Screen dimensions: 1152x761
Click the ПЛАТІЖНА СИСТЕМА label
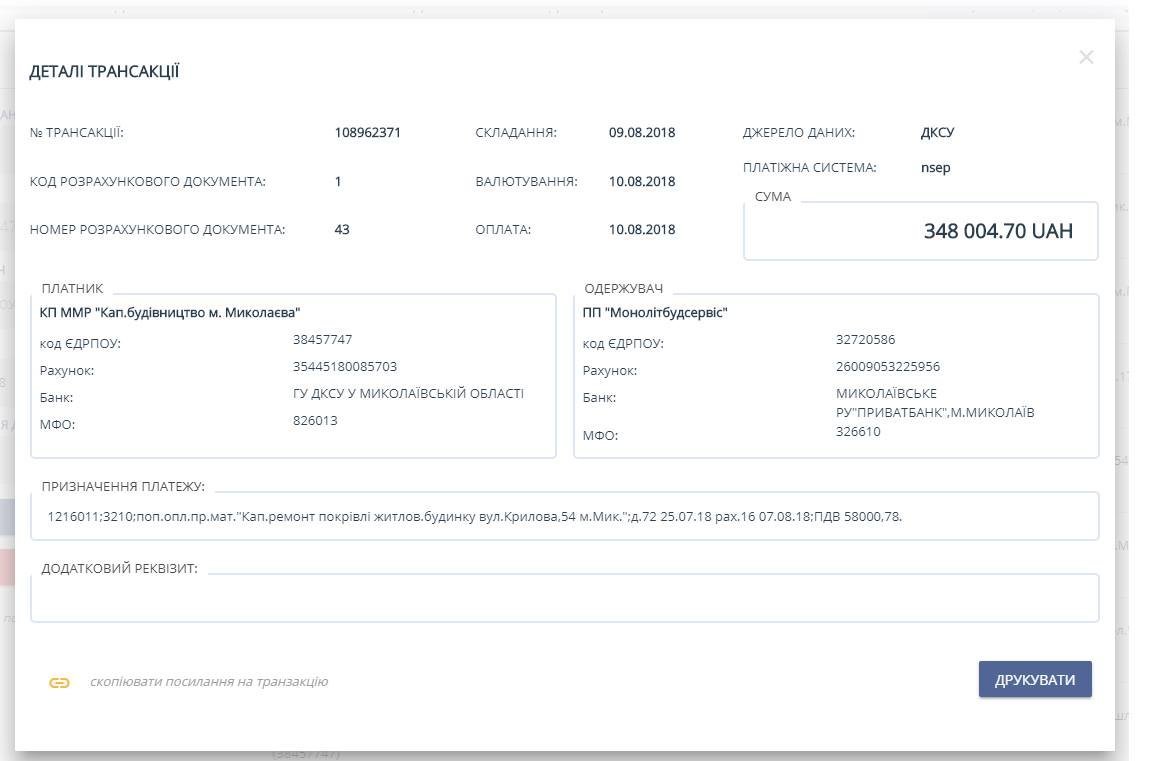coord(810,167)
